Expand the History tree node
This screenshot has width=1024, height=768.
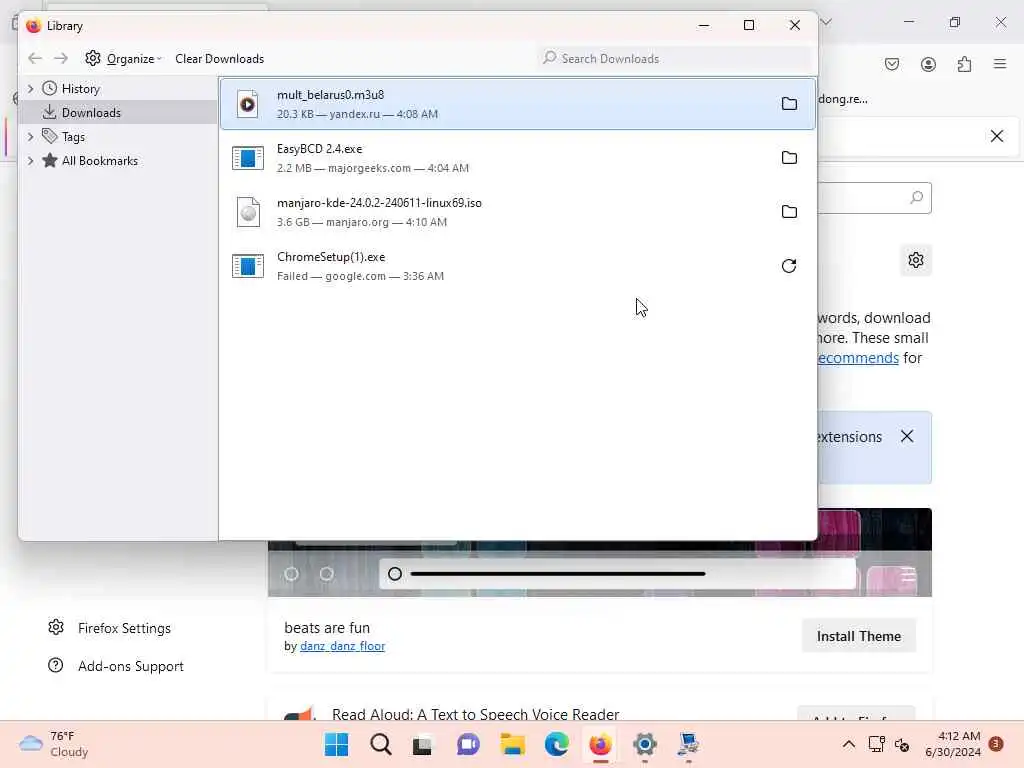(x=30, y=88)
